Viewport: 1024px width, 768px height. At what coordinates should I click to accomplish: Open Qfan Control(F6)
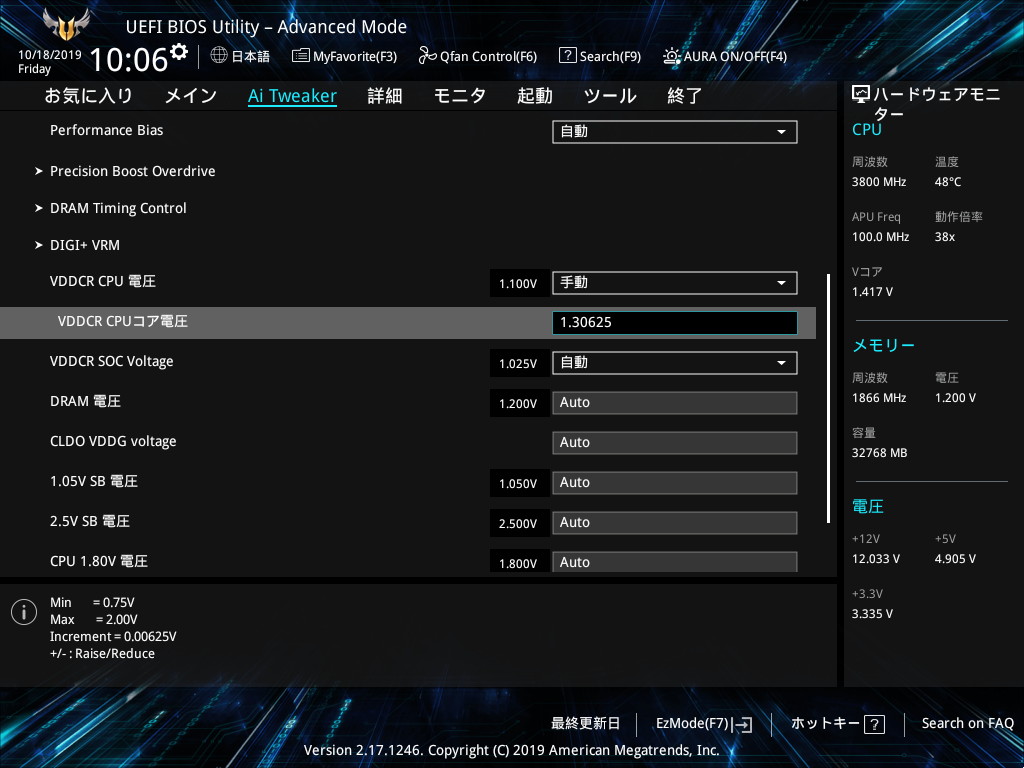(477, 56)
